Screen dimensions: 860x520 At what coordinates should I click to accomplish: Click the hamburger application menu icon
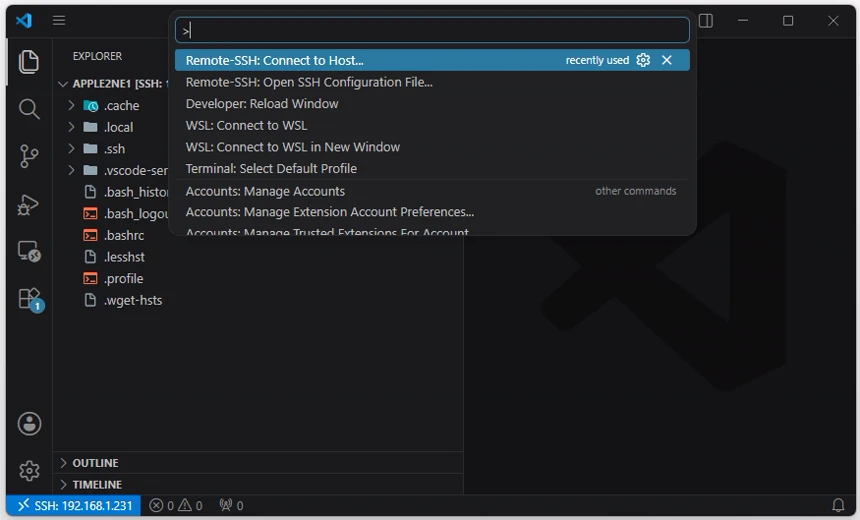(59, 20)
